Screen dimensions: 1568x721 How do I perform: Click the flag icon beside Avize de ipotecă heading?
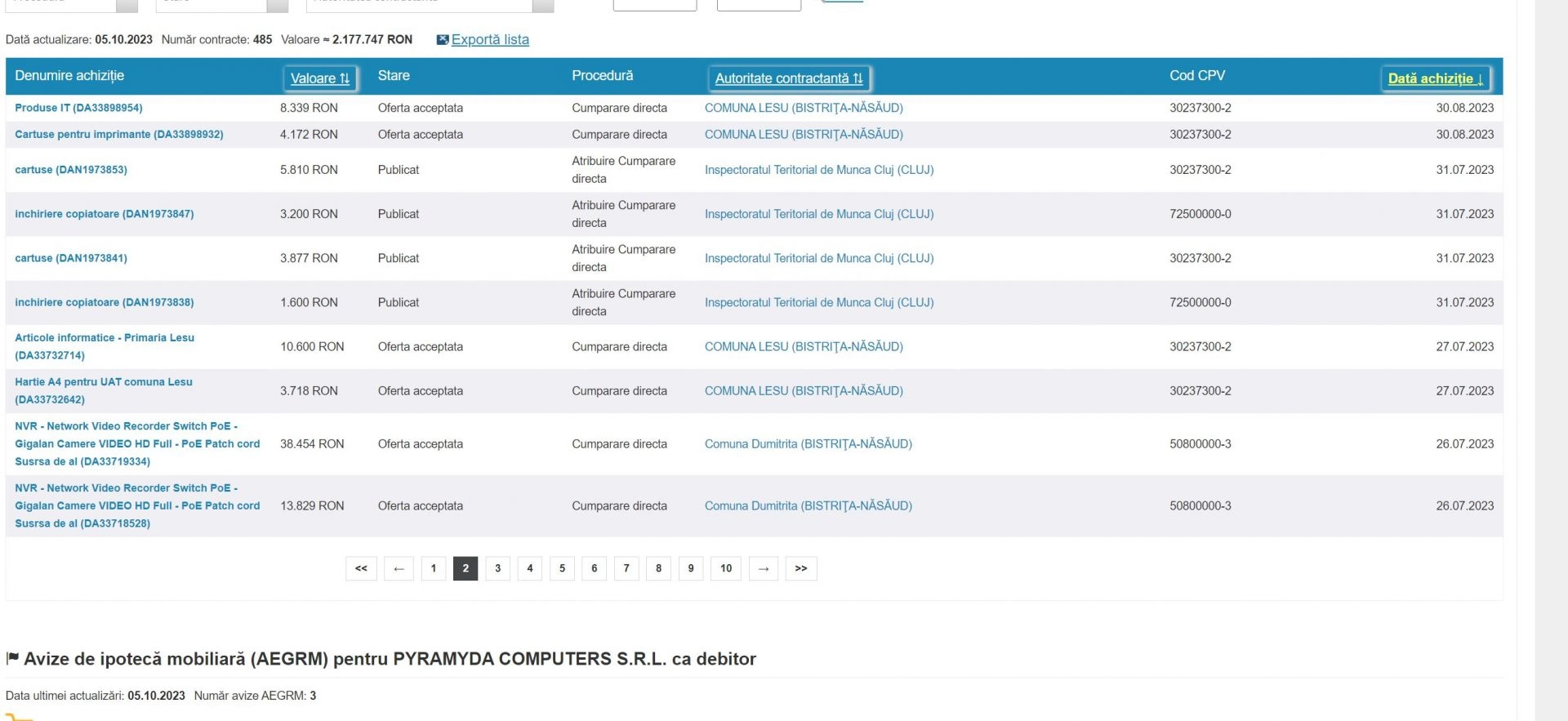pos(12,658)
